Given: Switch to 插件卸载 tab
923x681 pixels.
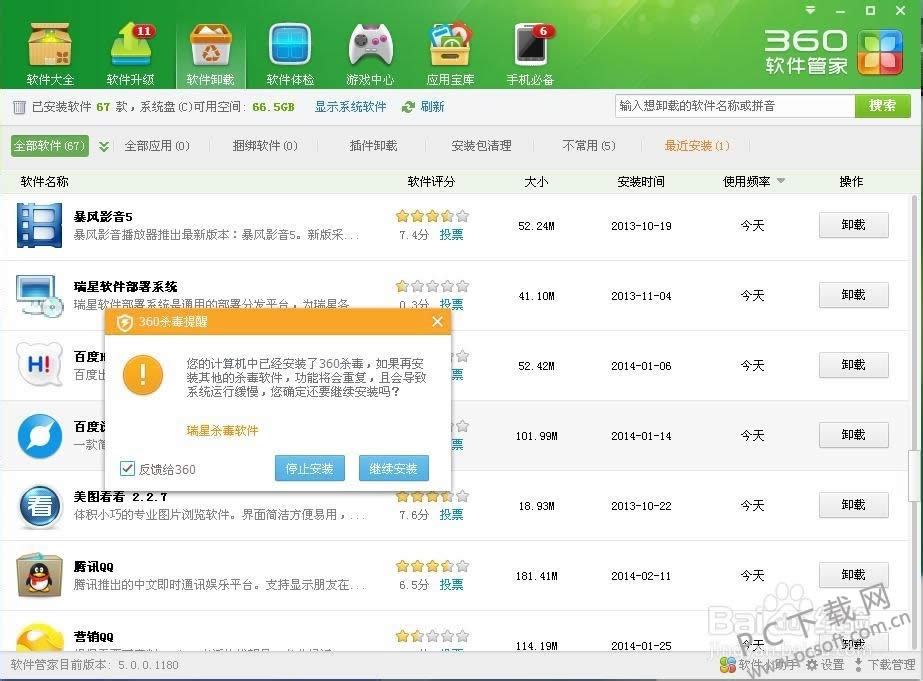Looking at the screenshot, I should [373, 146].
